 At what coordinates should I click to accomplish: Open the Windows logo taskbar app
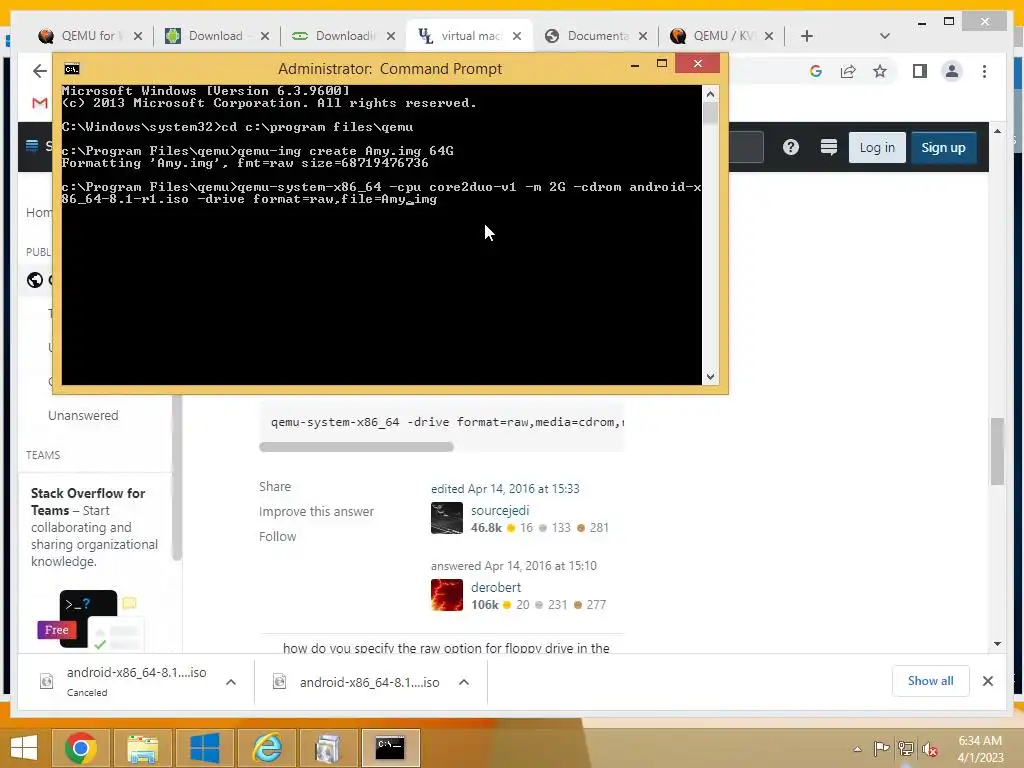point(204,748)
